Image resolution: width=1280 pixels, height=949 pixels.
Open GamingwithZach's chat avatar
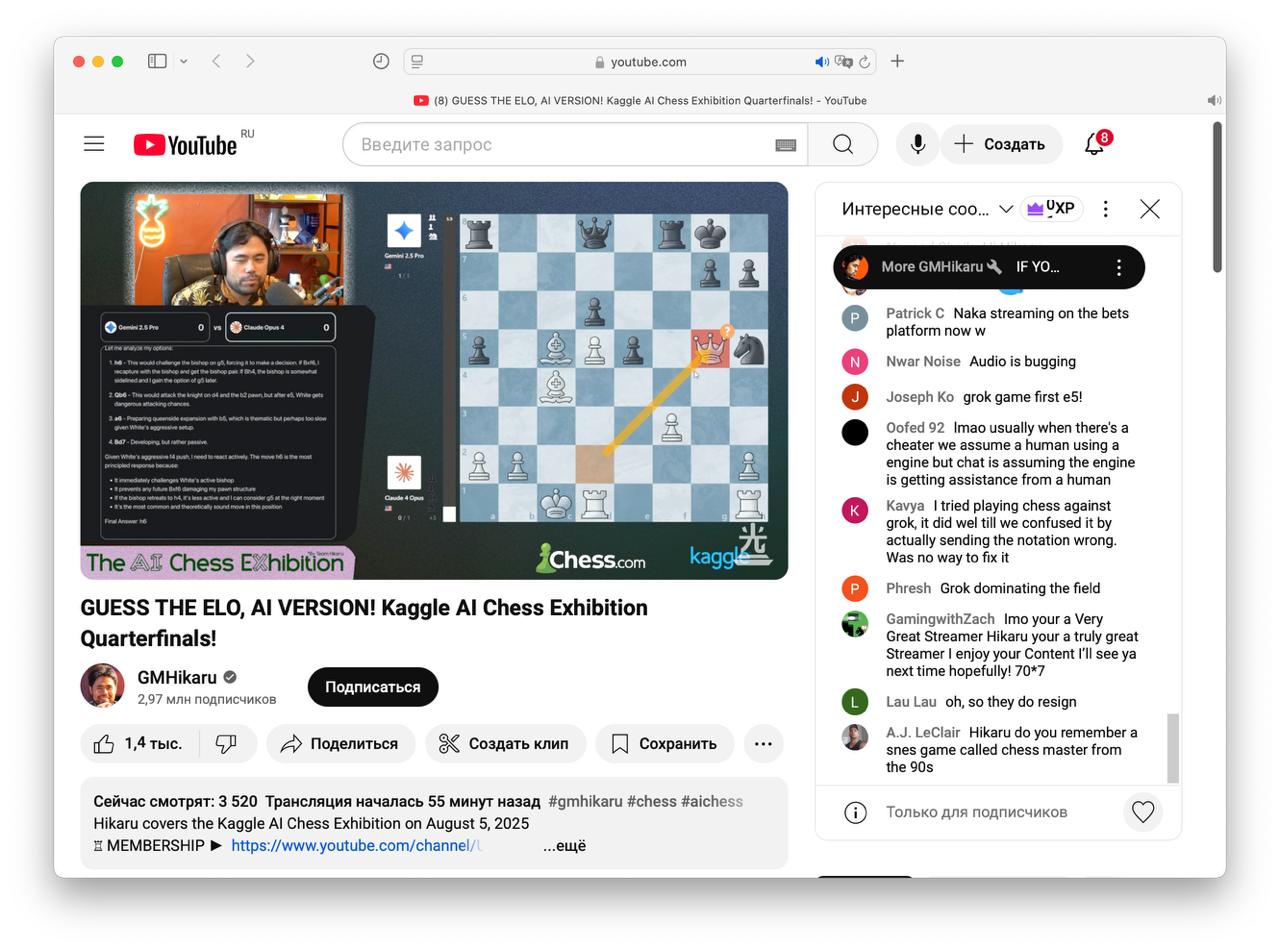point(855,624)
